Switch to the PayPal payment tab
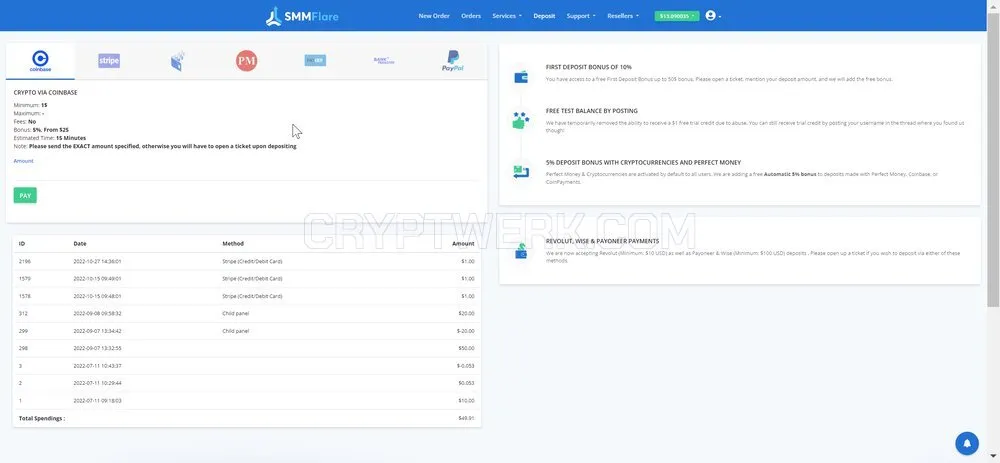 pyautogui.click(x=453, y=61)
